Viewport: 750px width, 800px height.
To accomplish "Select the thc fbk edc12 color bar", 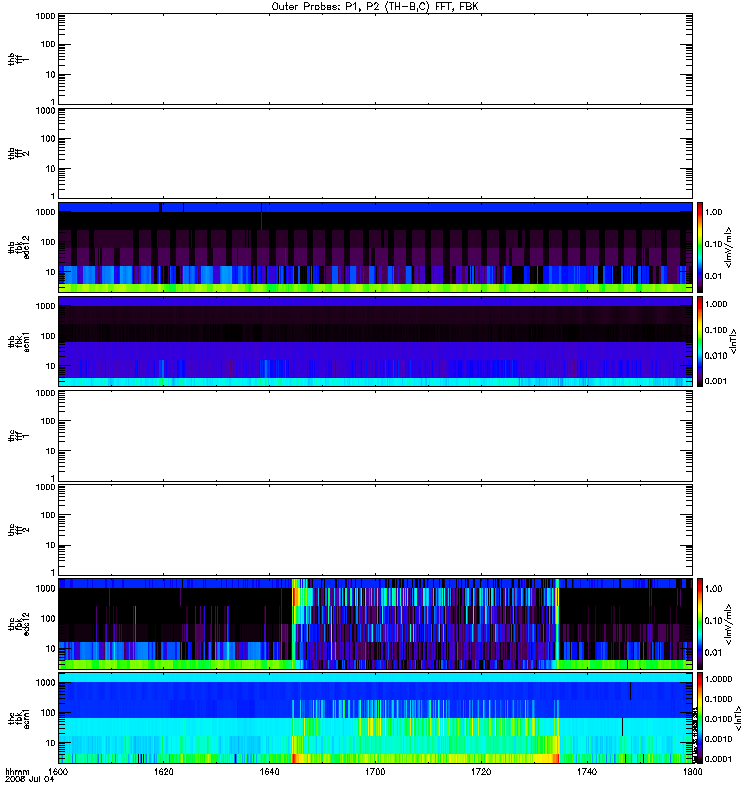I will click(700, 623).
